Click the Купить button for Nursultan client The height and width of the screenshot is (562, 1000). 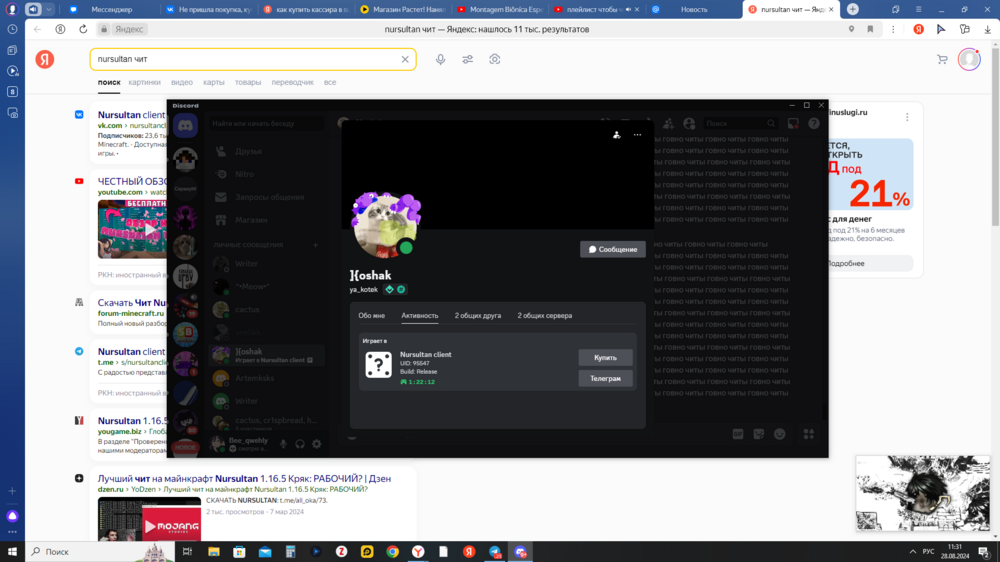[x=605, y=358]
